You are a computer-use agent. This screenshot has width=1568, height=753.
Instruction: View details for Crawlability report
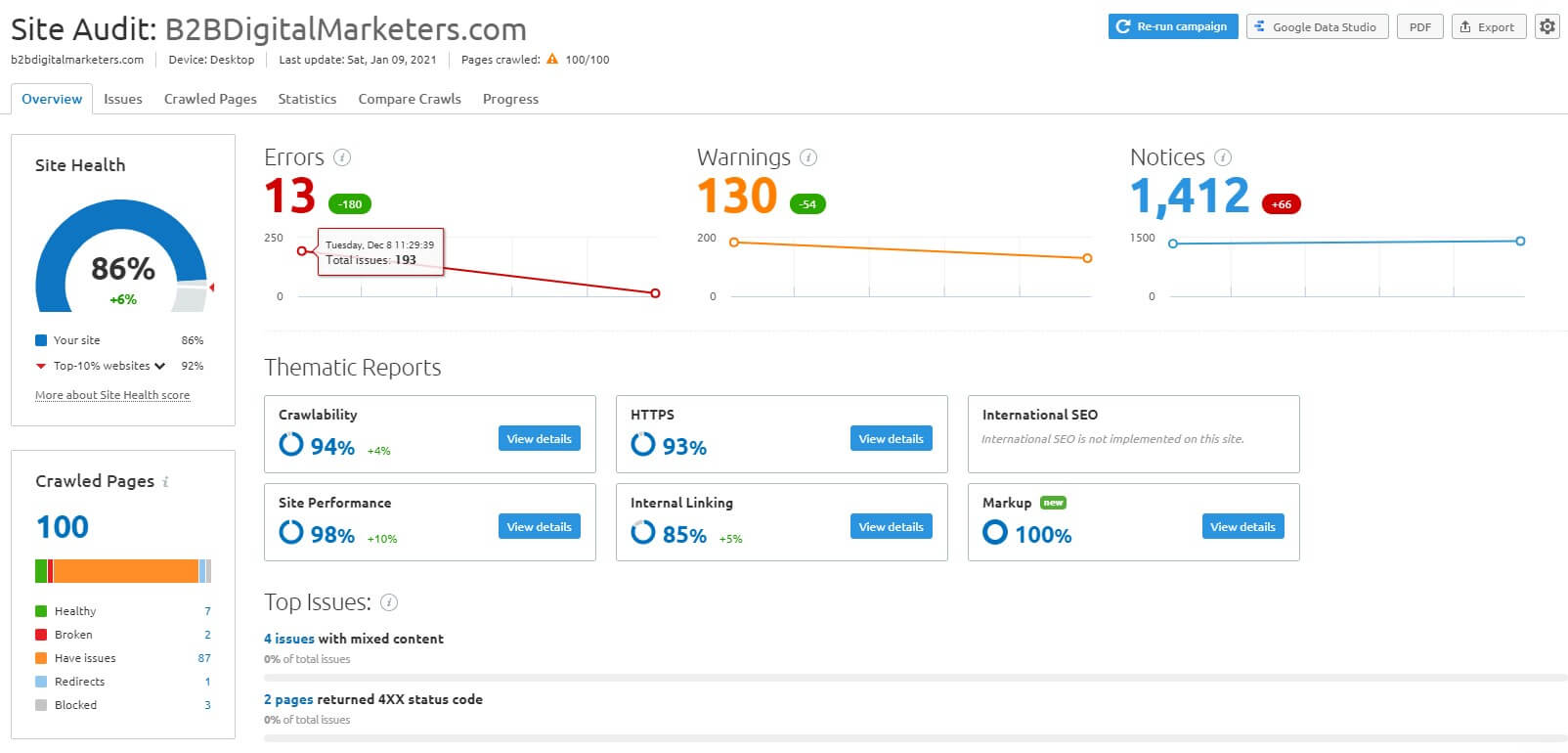coord(539,438)
